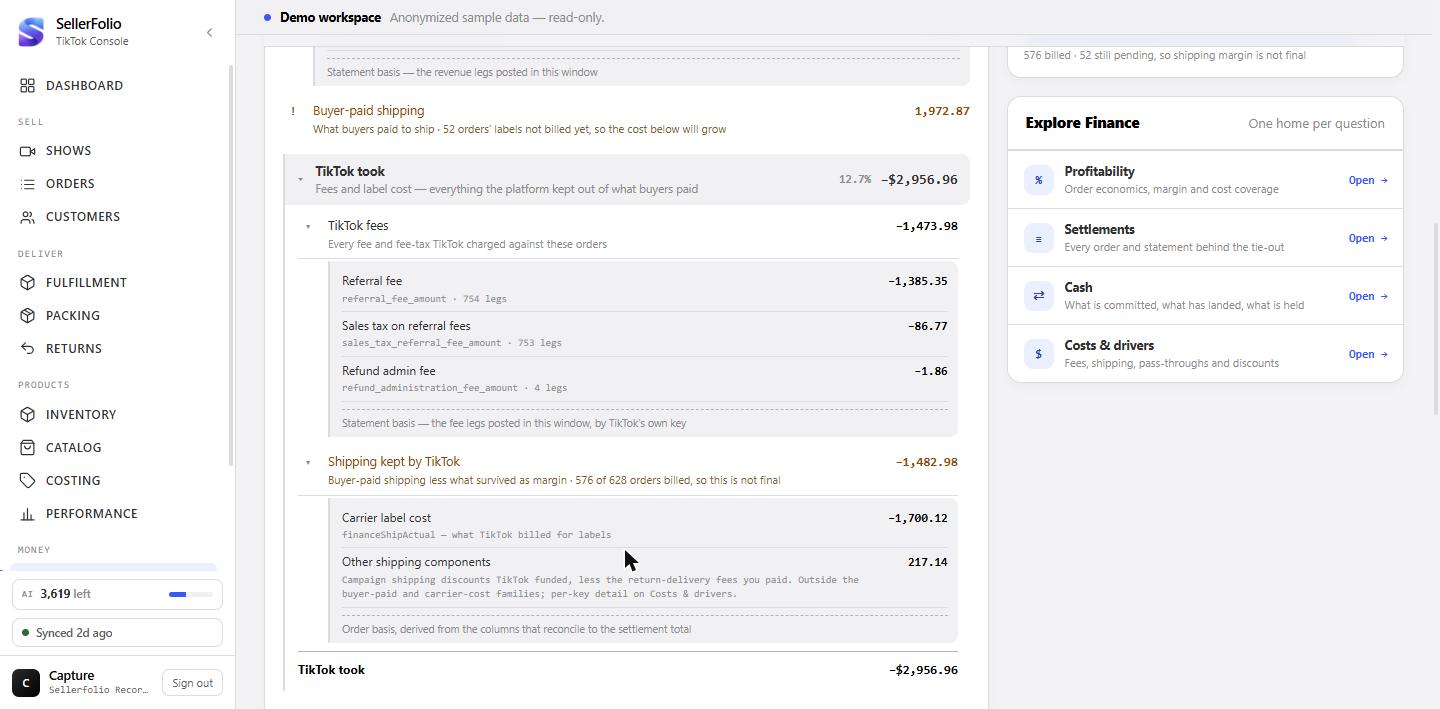Collapse the sidebar with the chevron

pos(209,33)
